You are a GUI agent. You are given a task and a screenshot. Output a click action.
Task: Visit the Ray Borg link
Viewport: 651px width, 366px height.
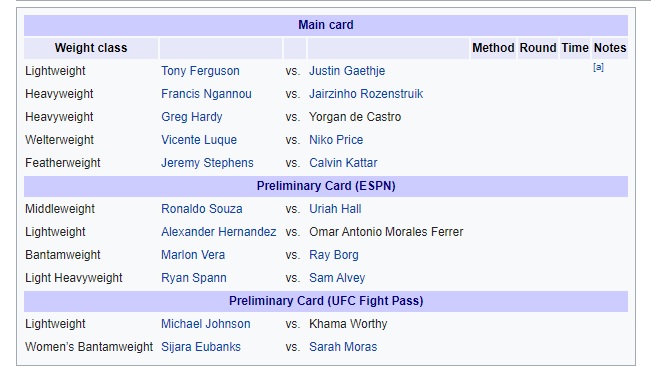(x=333, y=255)
